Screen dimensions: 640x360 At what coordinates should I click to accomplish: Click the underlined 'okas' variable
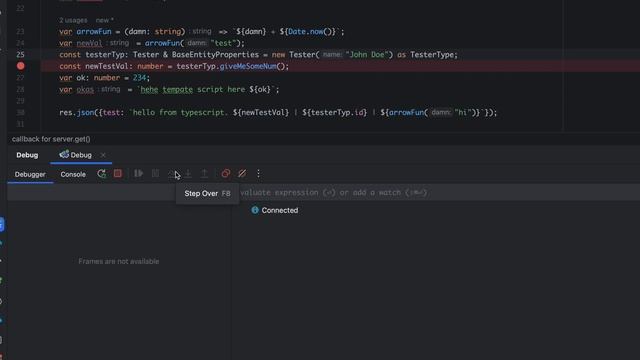[x=85, y=89]
